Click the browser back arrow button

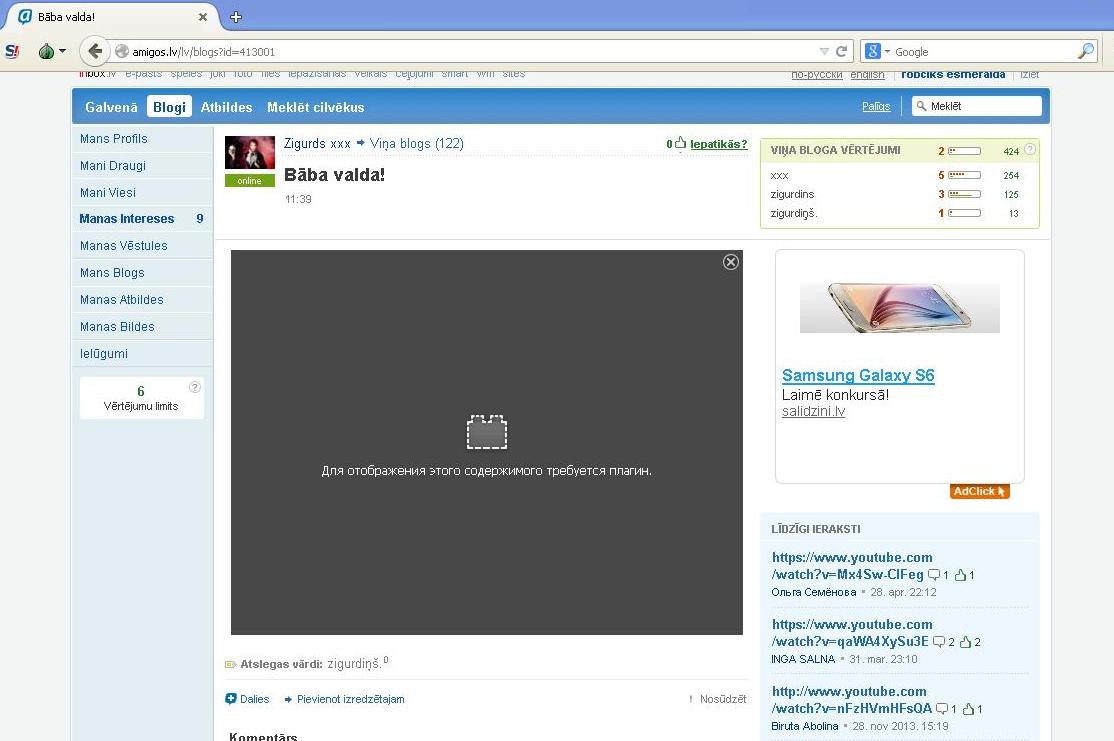coord(94,51)
